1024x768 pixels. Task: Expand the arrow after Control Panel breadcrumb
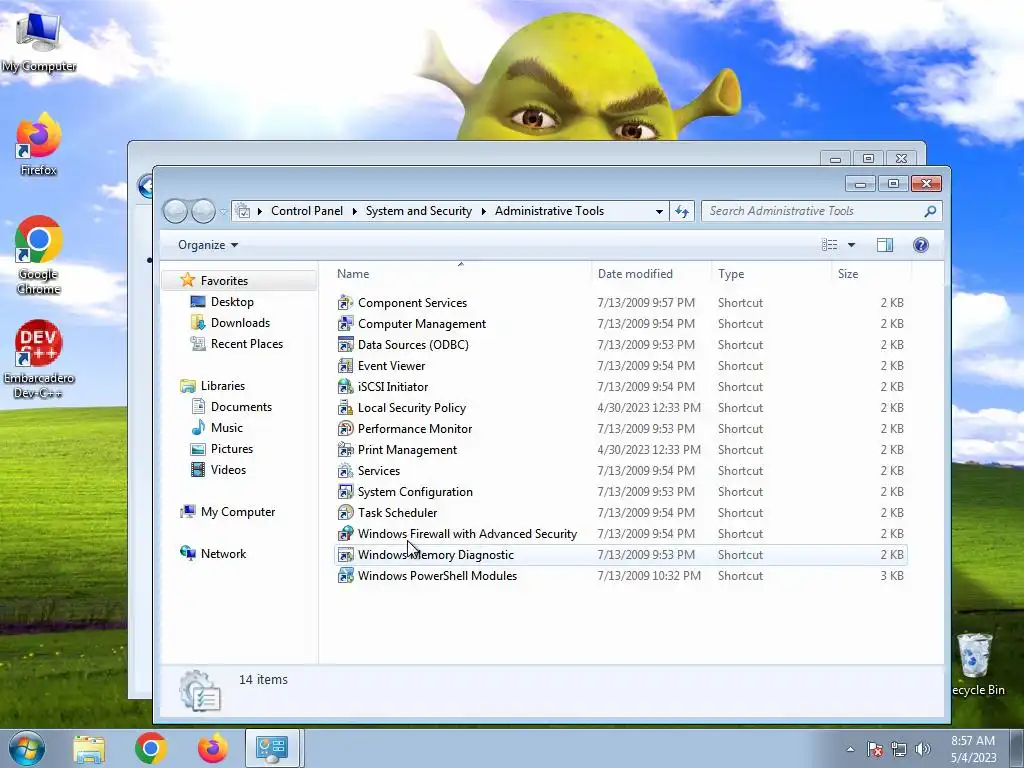pyautogui.click(x=355, y=211)
